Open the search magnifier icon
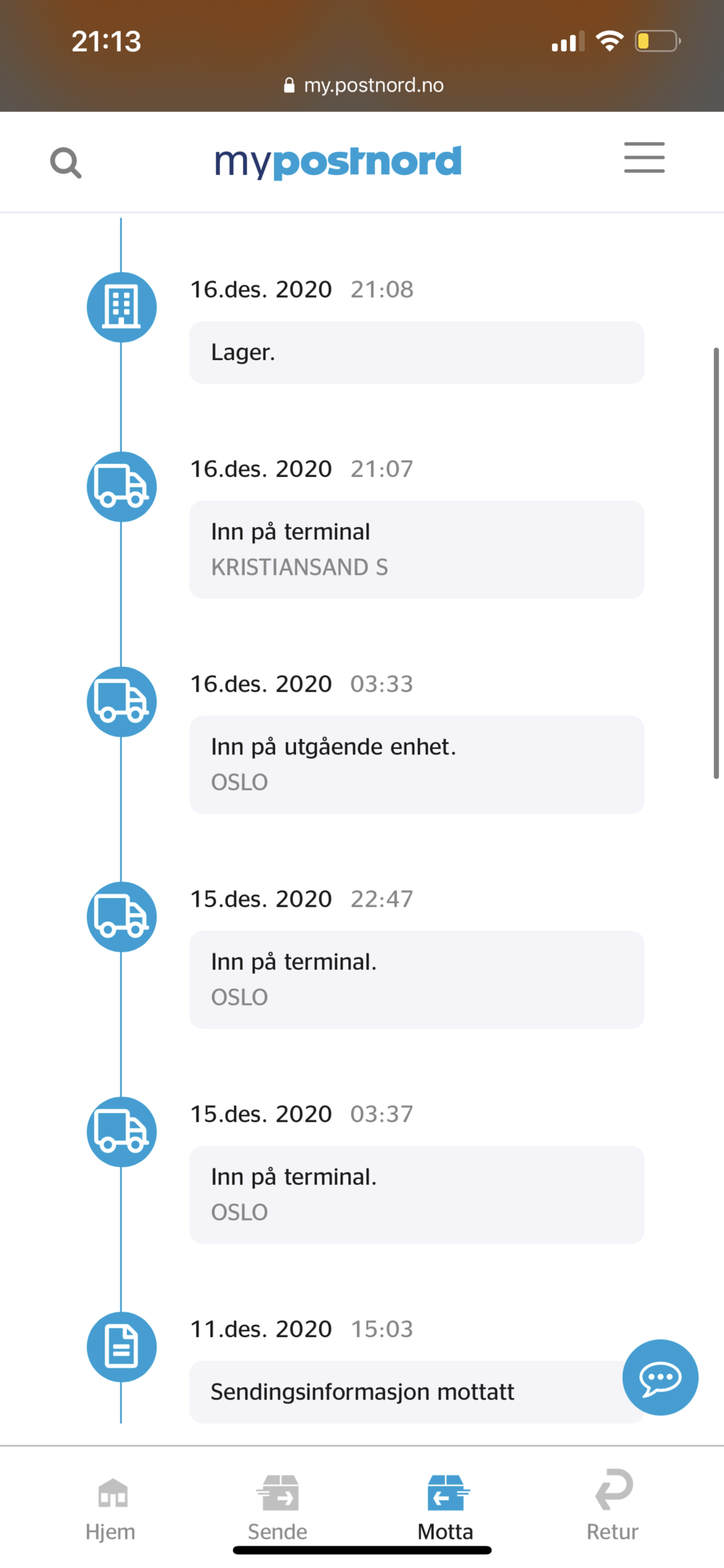Screen dimensions: 724x1568 click(x=65, y=163)
